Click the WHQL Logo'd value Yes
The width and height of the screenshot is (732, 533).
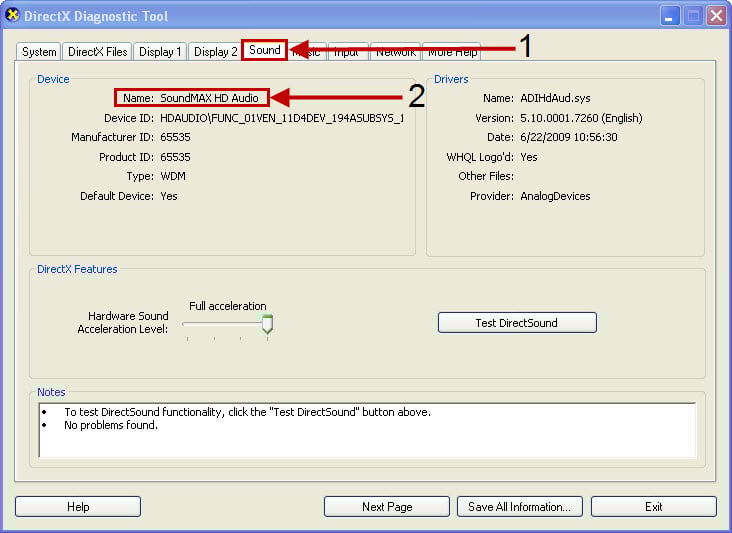[x=528, y=157]
